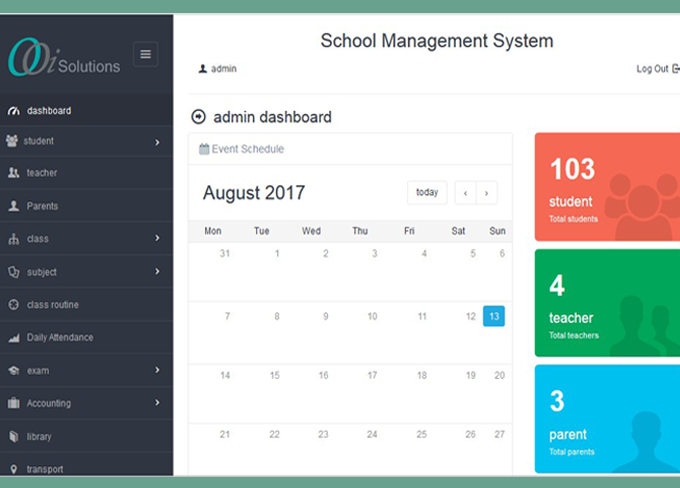Click the Log Out link
This screenshot has width=680, height=488.
point(657,69)
